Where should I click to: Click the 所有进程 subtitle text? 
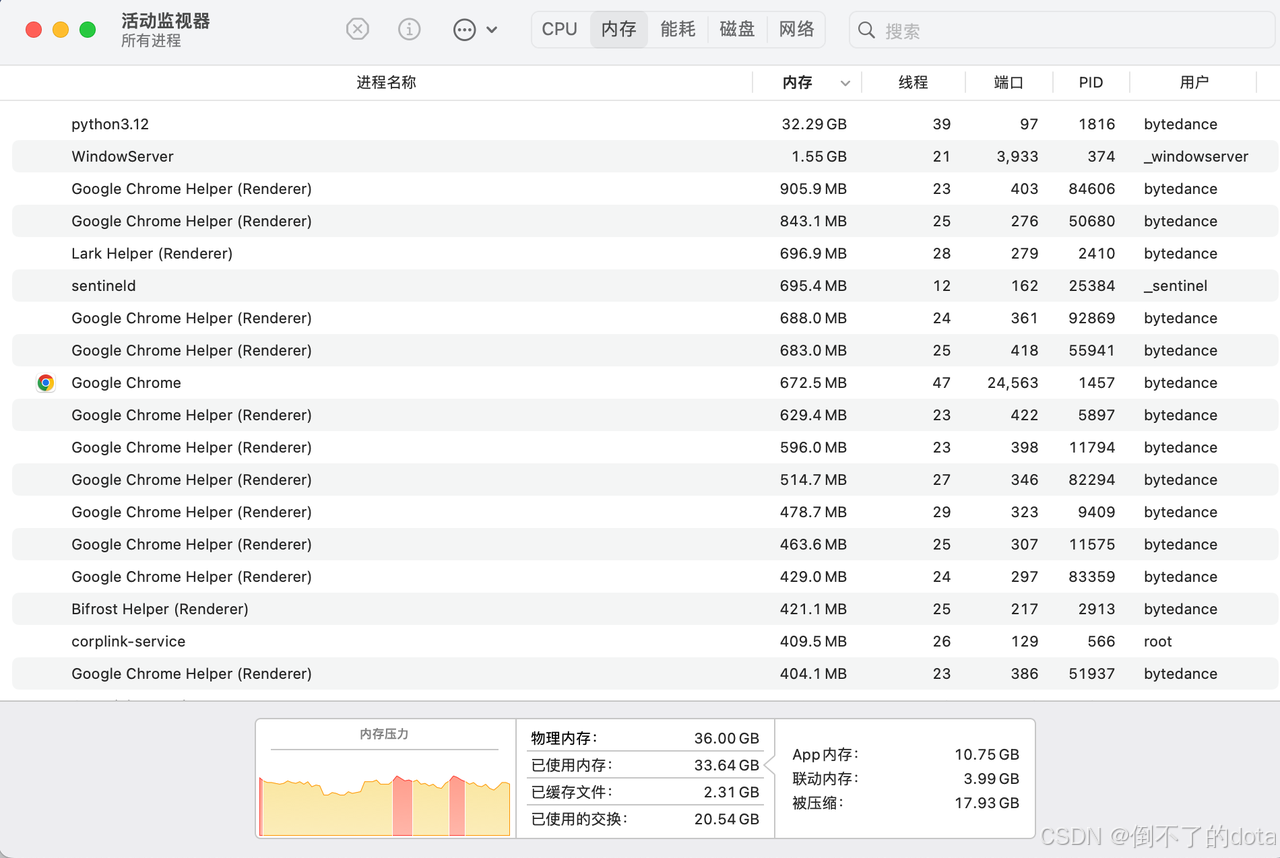(x=151, y=41)
